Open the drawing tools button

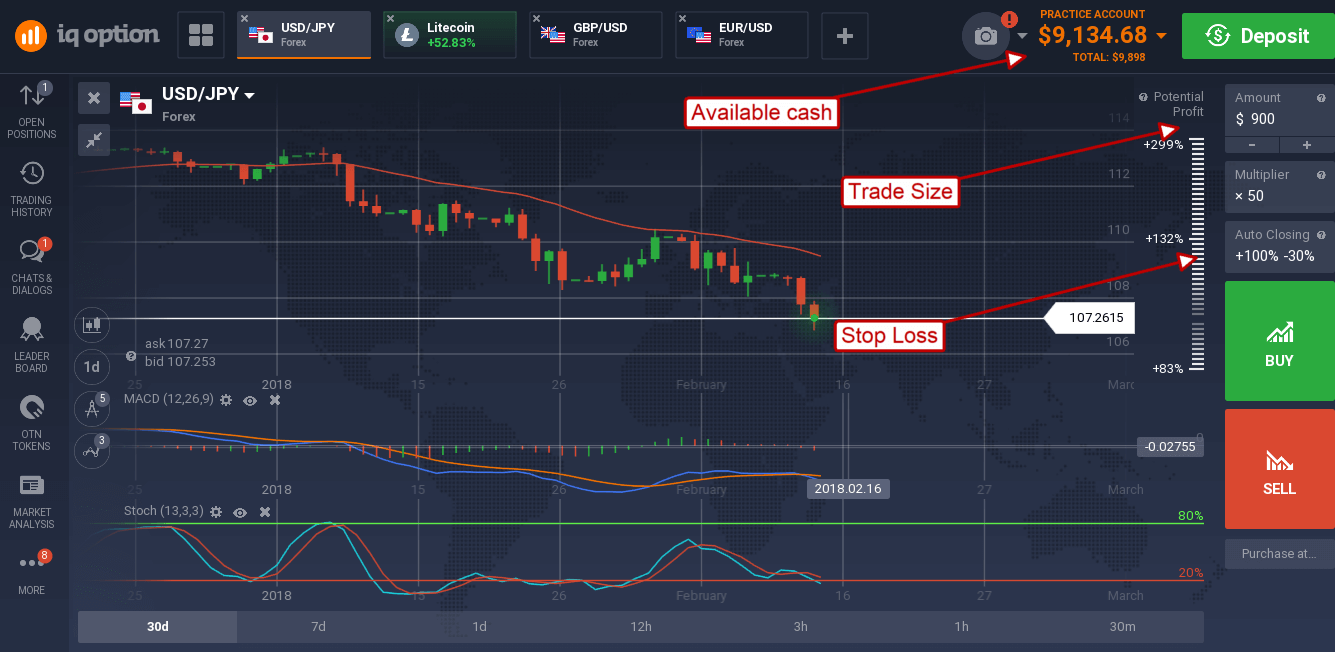click(x=91, y=408)
